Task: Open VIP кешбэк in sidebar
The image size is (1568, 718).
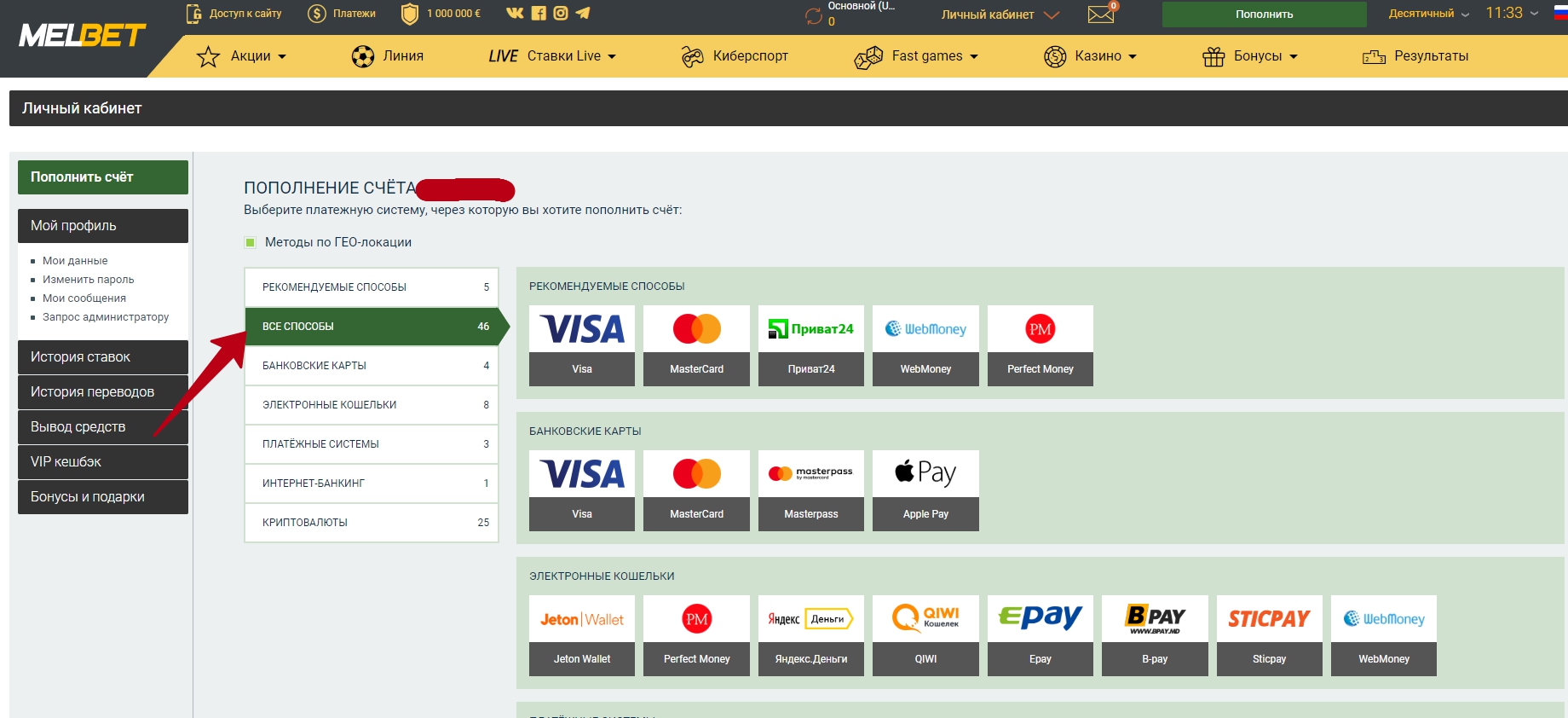Action: click(x=103, y=462)
